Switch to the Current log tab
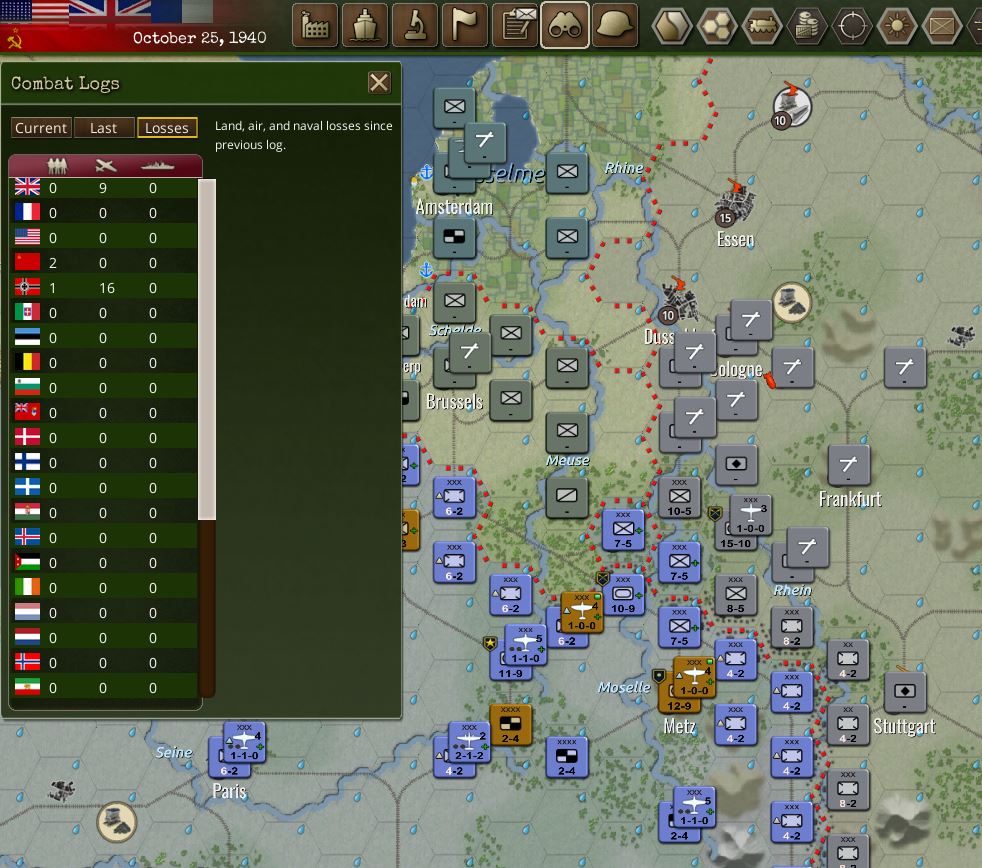This screenshot has width=982, height=868. [x=41, y=128]
